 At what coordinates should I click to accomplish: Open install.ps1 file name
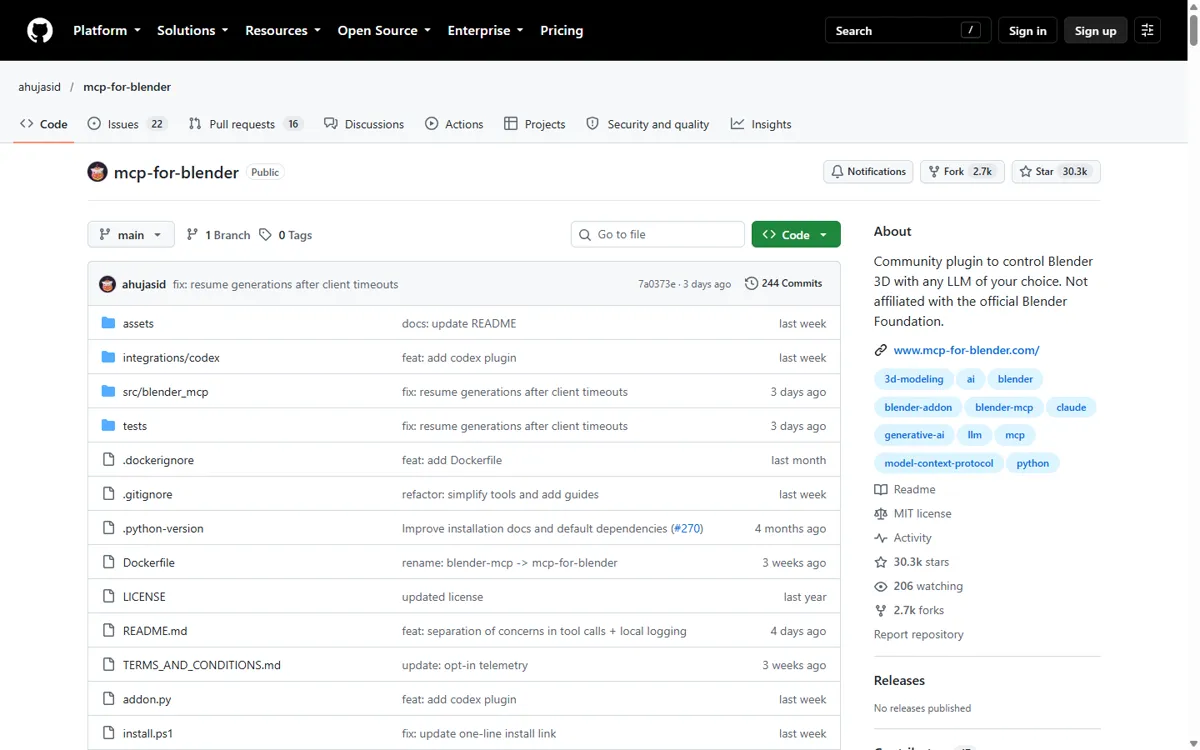click(x=148, y=733)
